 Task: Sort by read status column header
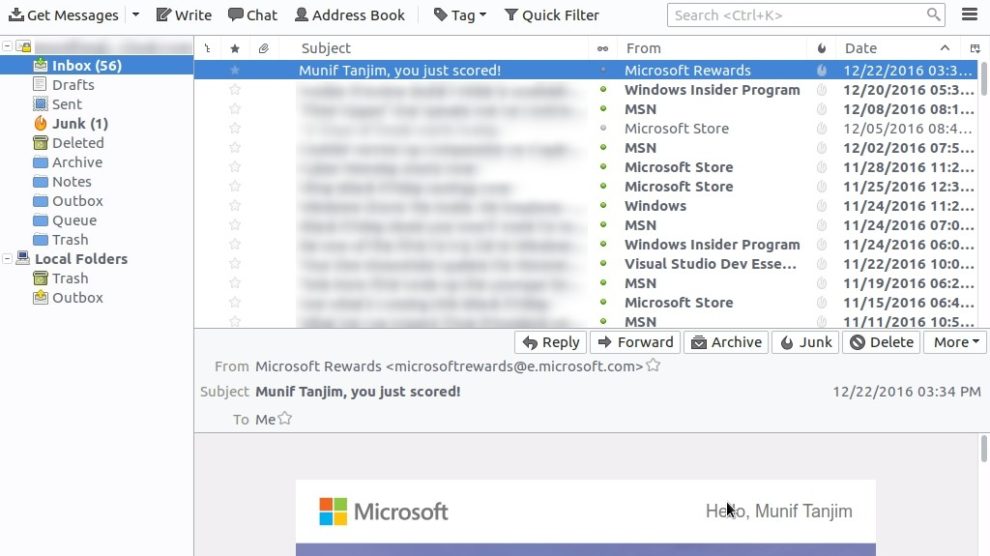[x=603, y=48]
